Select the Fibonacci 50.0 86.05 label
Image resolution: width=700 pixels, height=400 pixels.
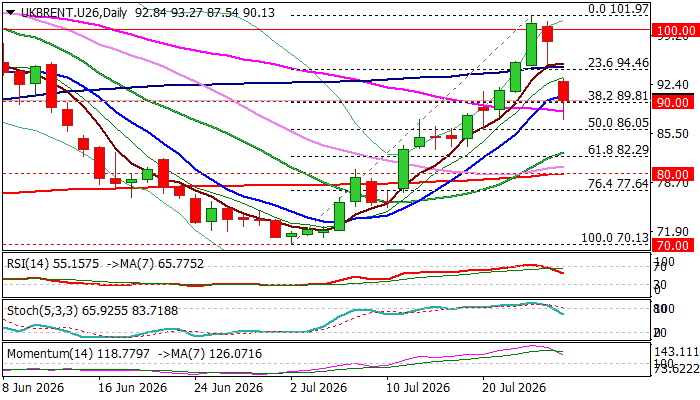[618, 123]
